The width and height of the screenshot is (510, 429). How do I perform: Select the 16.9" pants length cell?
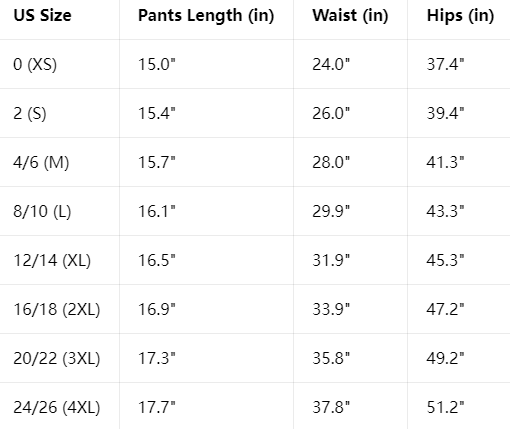(x=157, y=309)
